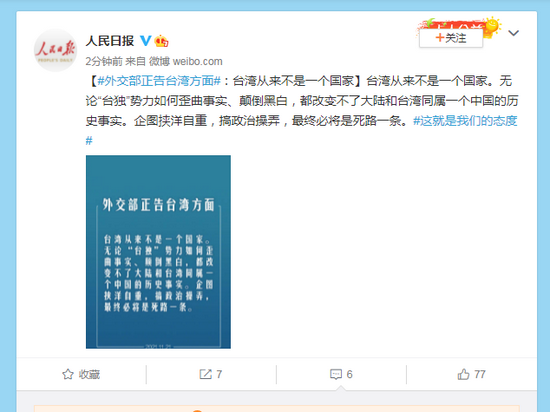Expand the post options chevron menu

pyautogui.click(x=513, y=33)
